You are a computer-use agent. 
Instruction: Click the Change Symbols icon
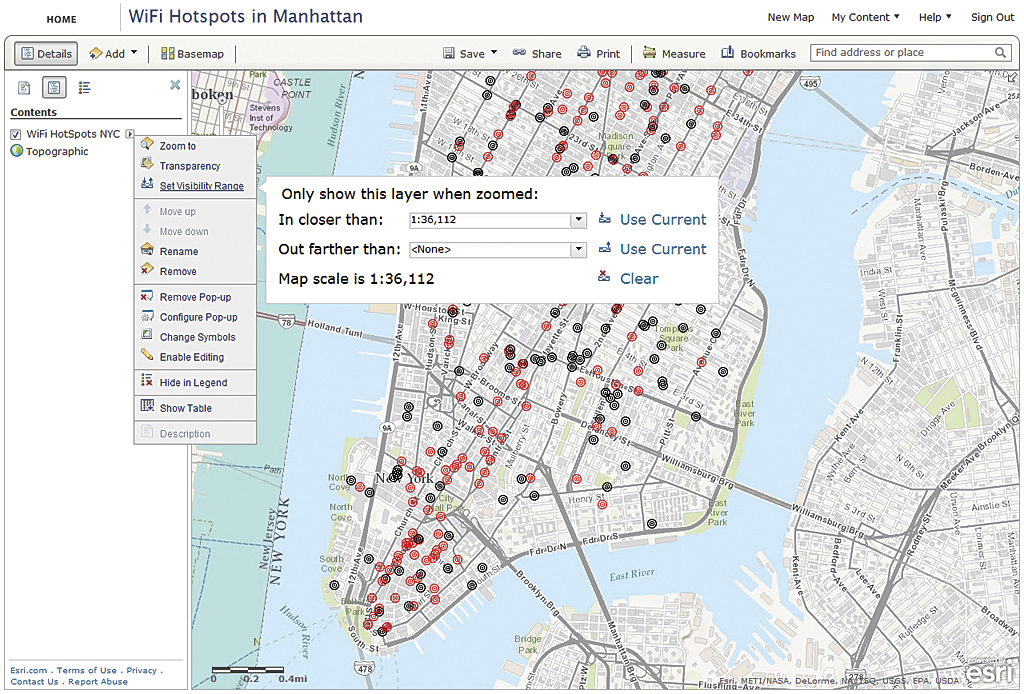pyautogui.click(x=147, y=335)
